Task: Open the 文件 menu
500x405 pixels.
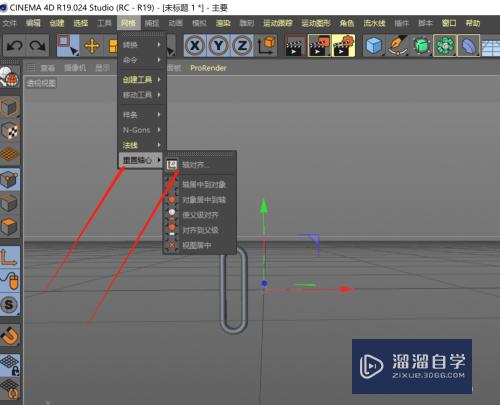Action: [x=9, y=23]
